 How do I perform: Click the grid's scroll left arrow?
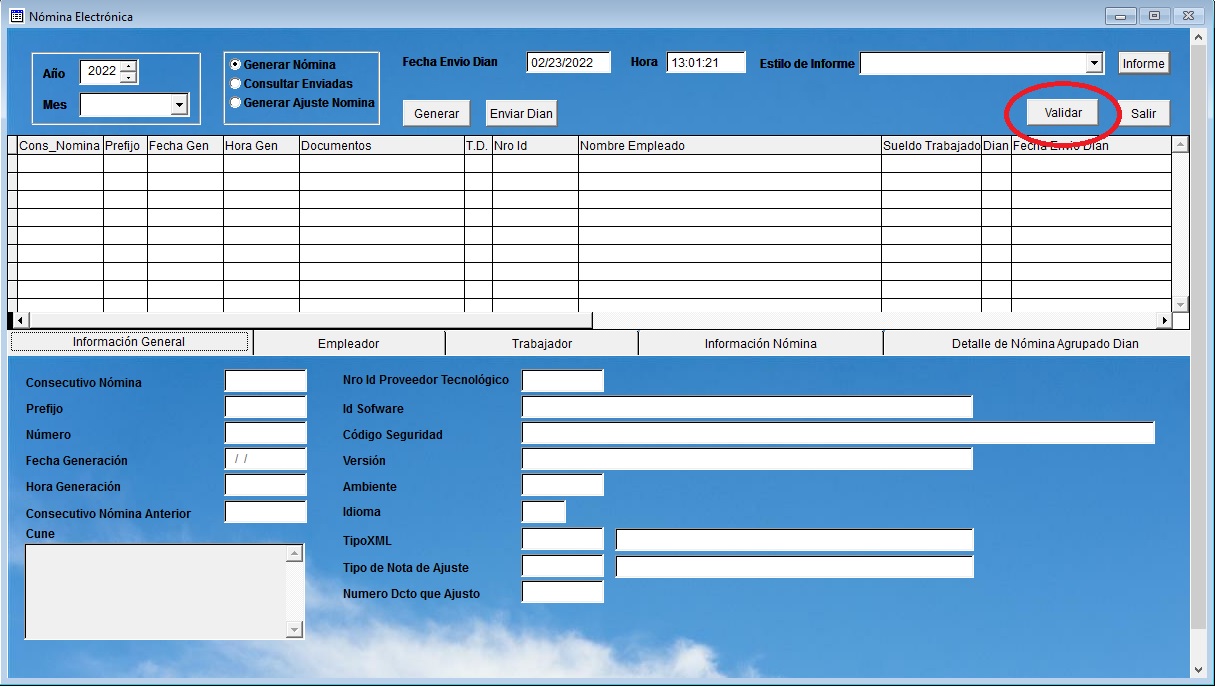pyautogui.click(x=21, y=321)
